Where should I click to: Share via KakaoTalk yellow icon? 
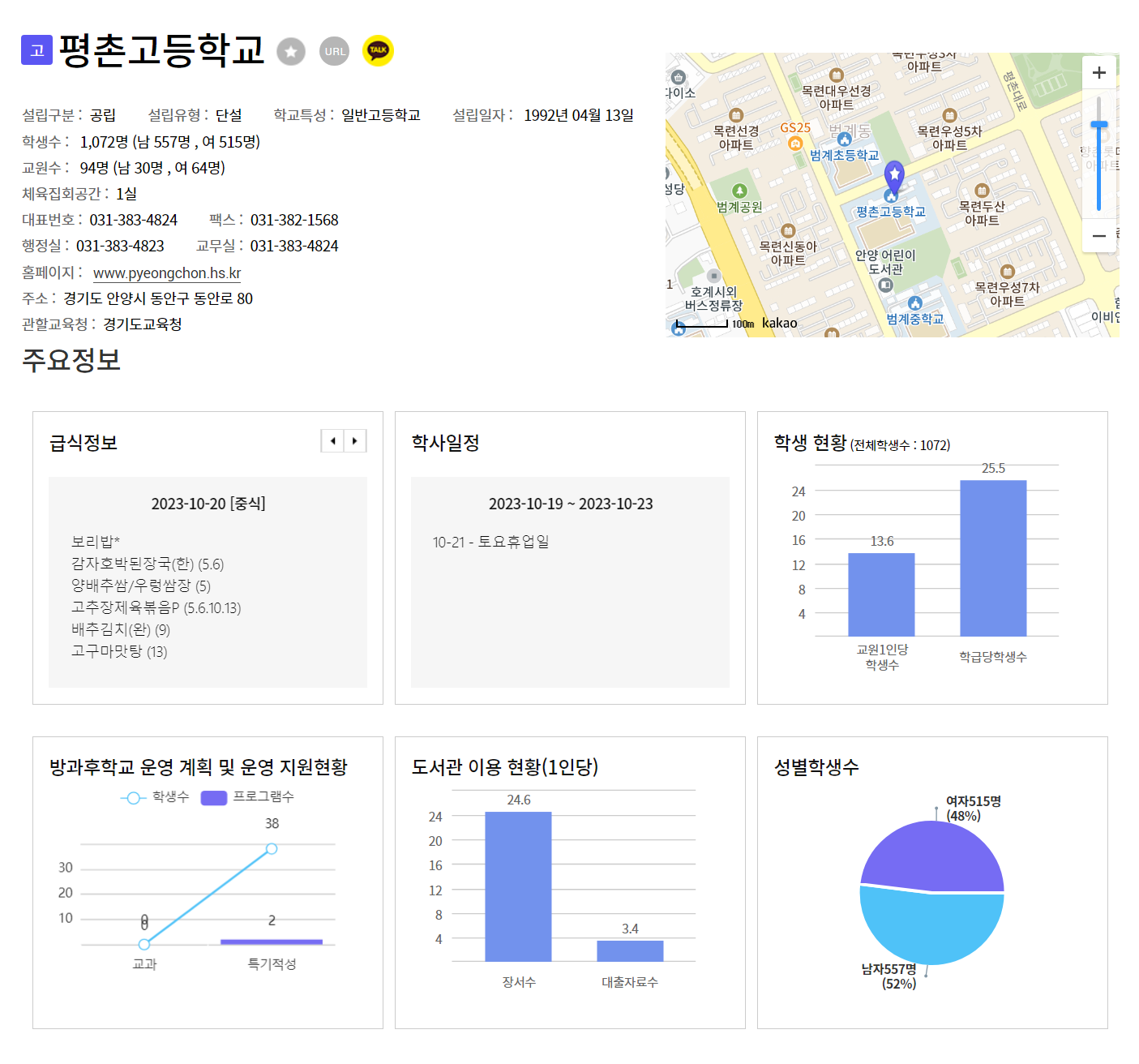(378, 50)
